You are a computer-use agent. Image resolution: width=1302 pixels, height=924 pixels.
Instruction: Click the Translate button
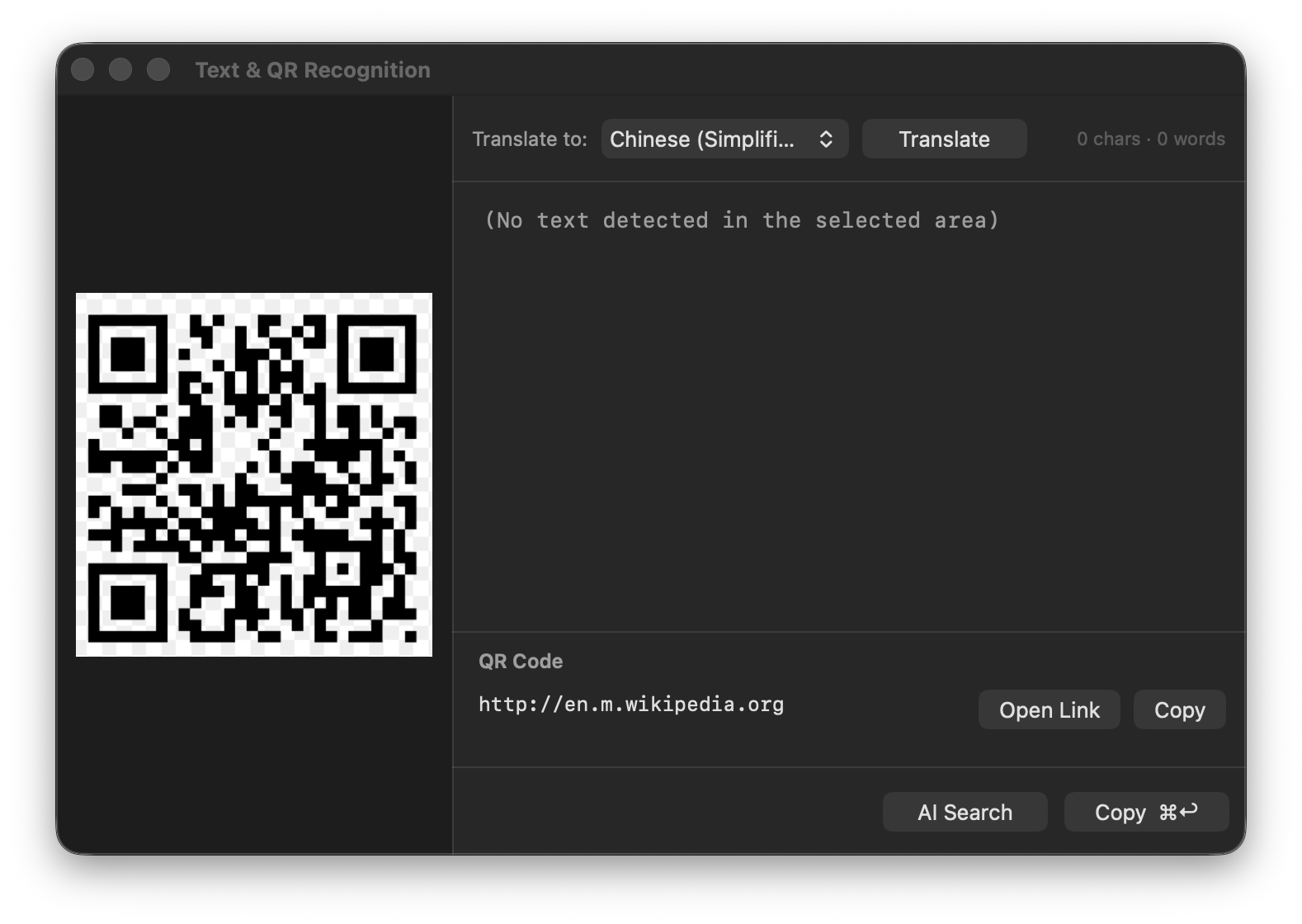[x=944, y=139]
